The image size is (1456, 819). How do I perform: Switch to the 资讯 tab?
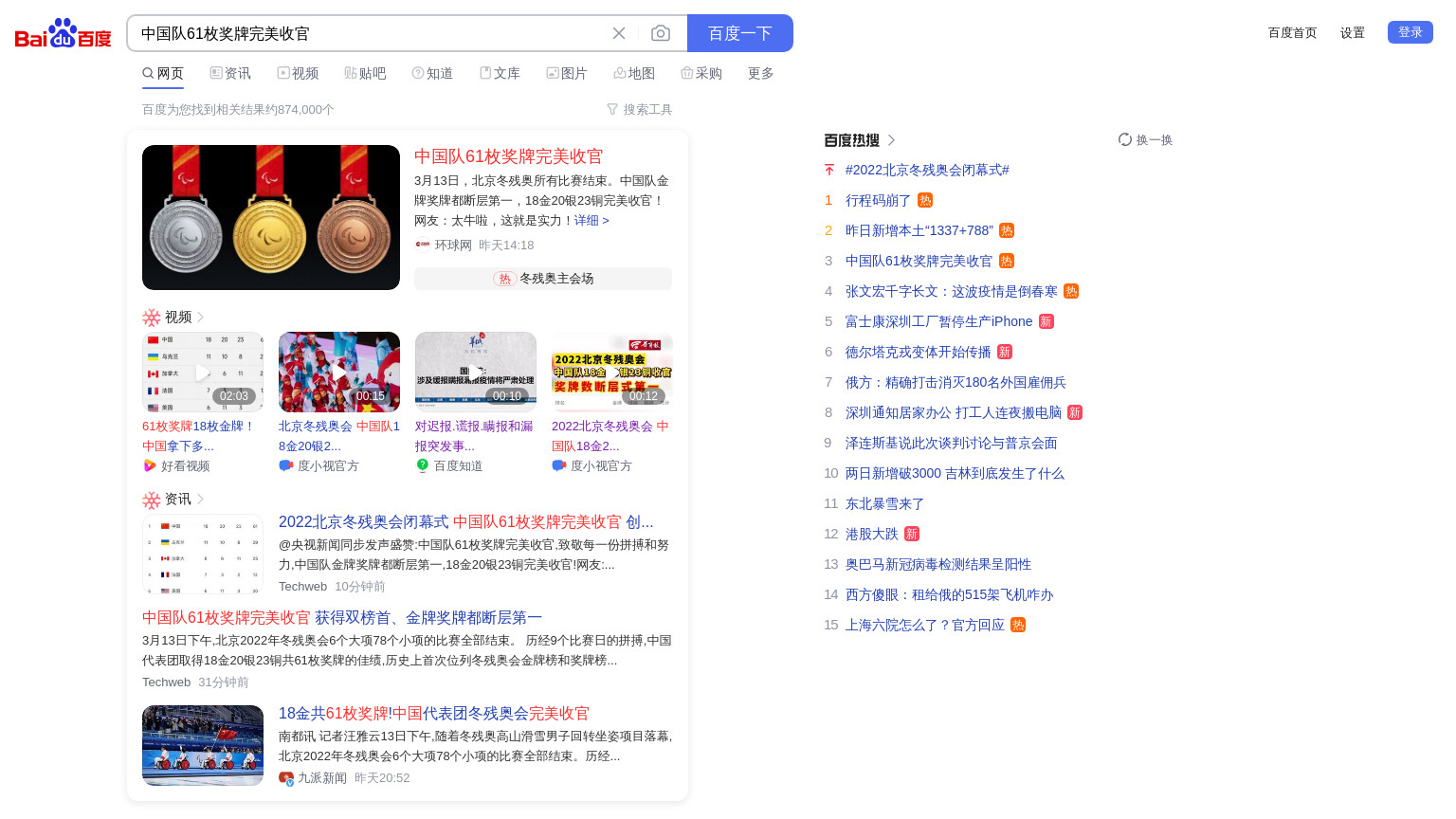[230, 73]
